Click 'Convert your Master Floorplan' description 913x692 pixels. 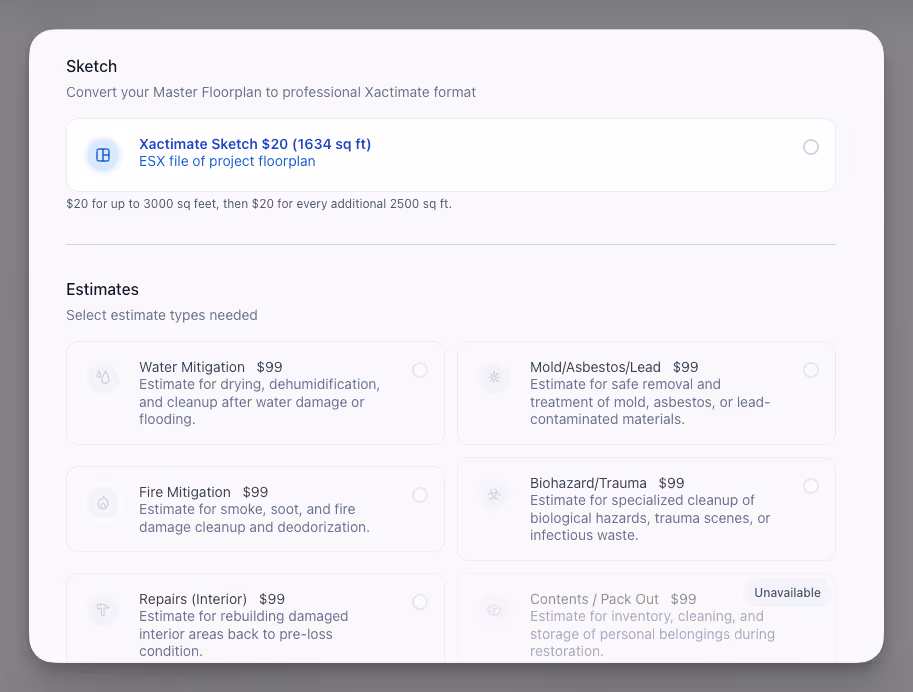coord(271,92)
